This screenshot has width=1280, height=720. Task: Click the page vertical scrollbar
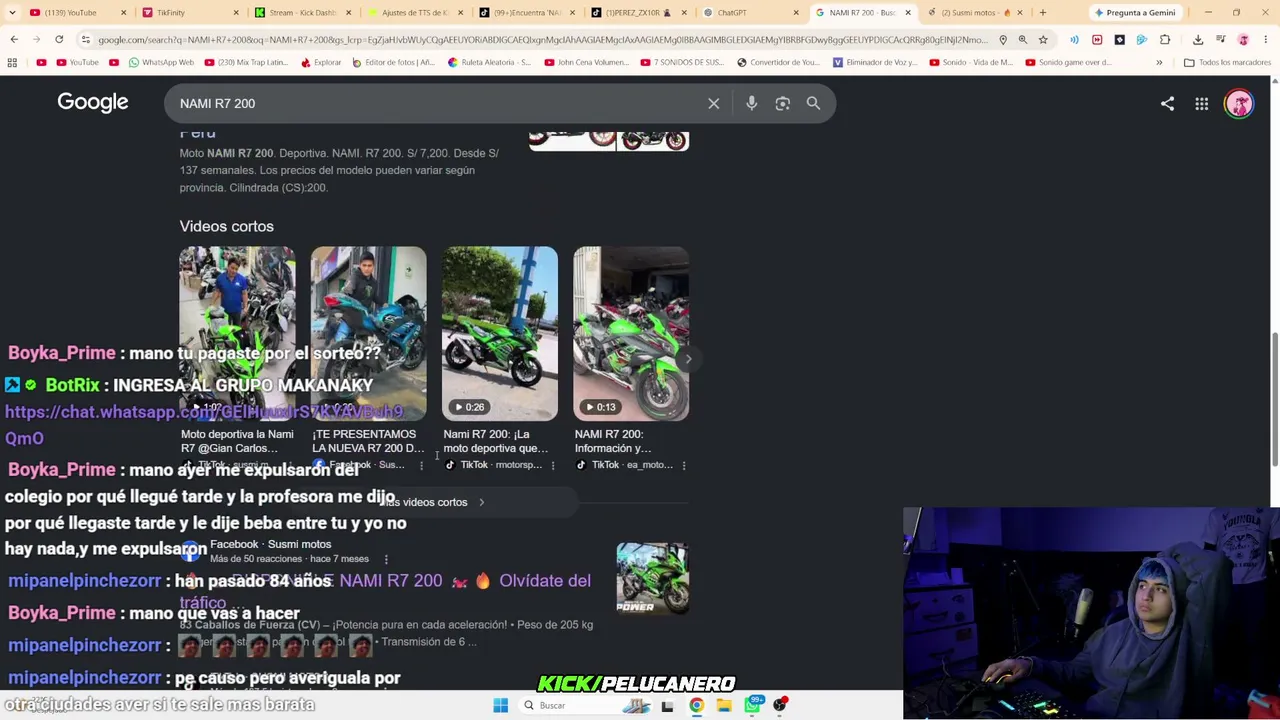point(1274,400)
